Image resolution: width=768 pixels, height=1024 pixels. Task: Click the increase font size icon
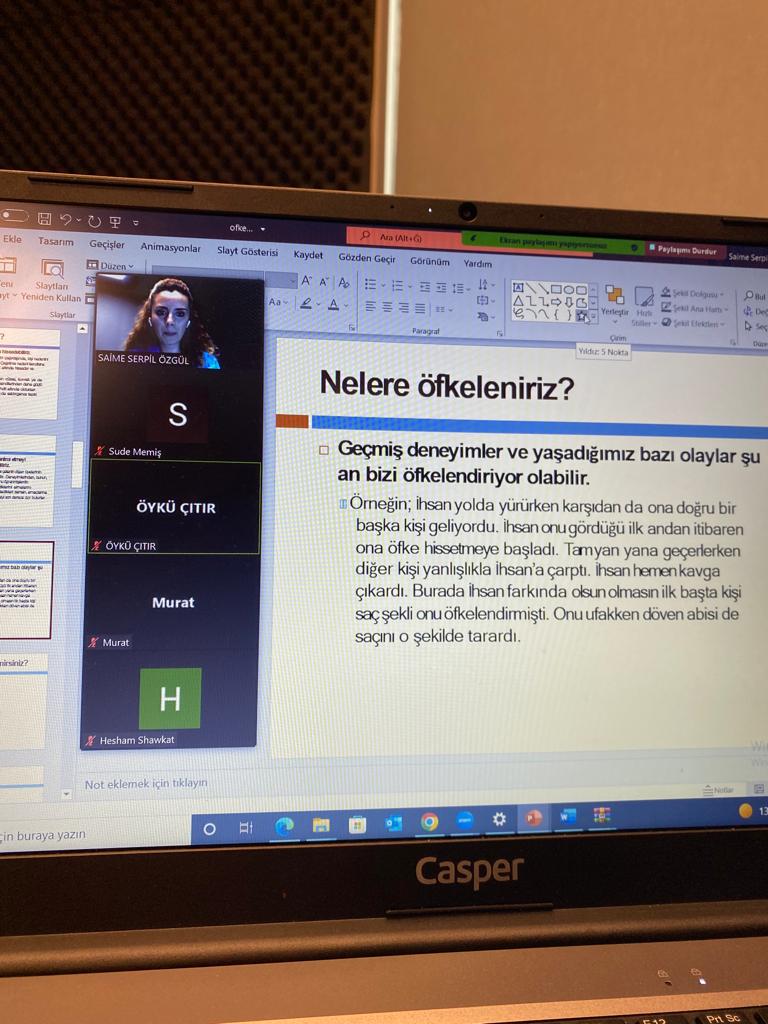pyautogui.click(x=307, y=281)
